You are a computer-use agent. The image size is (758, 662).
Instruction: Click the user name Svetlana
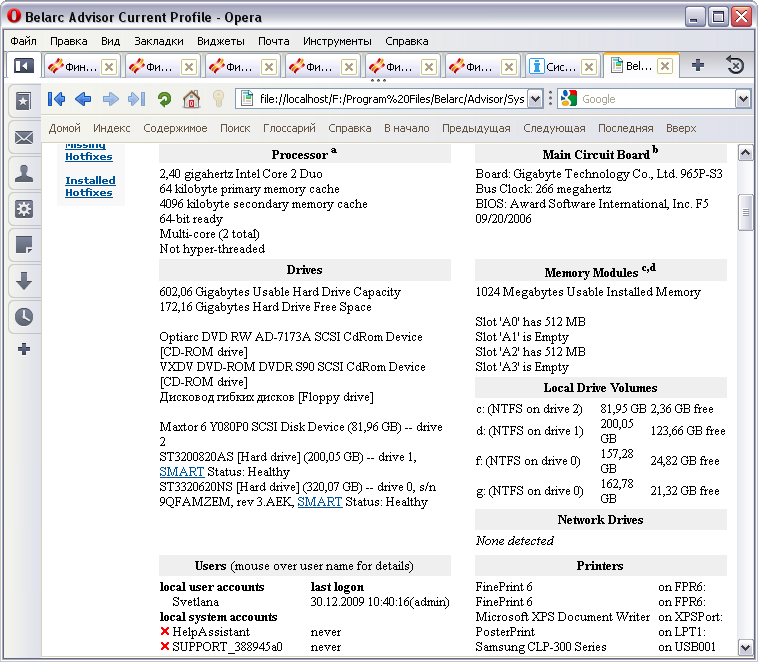[x=195, y=602]
